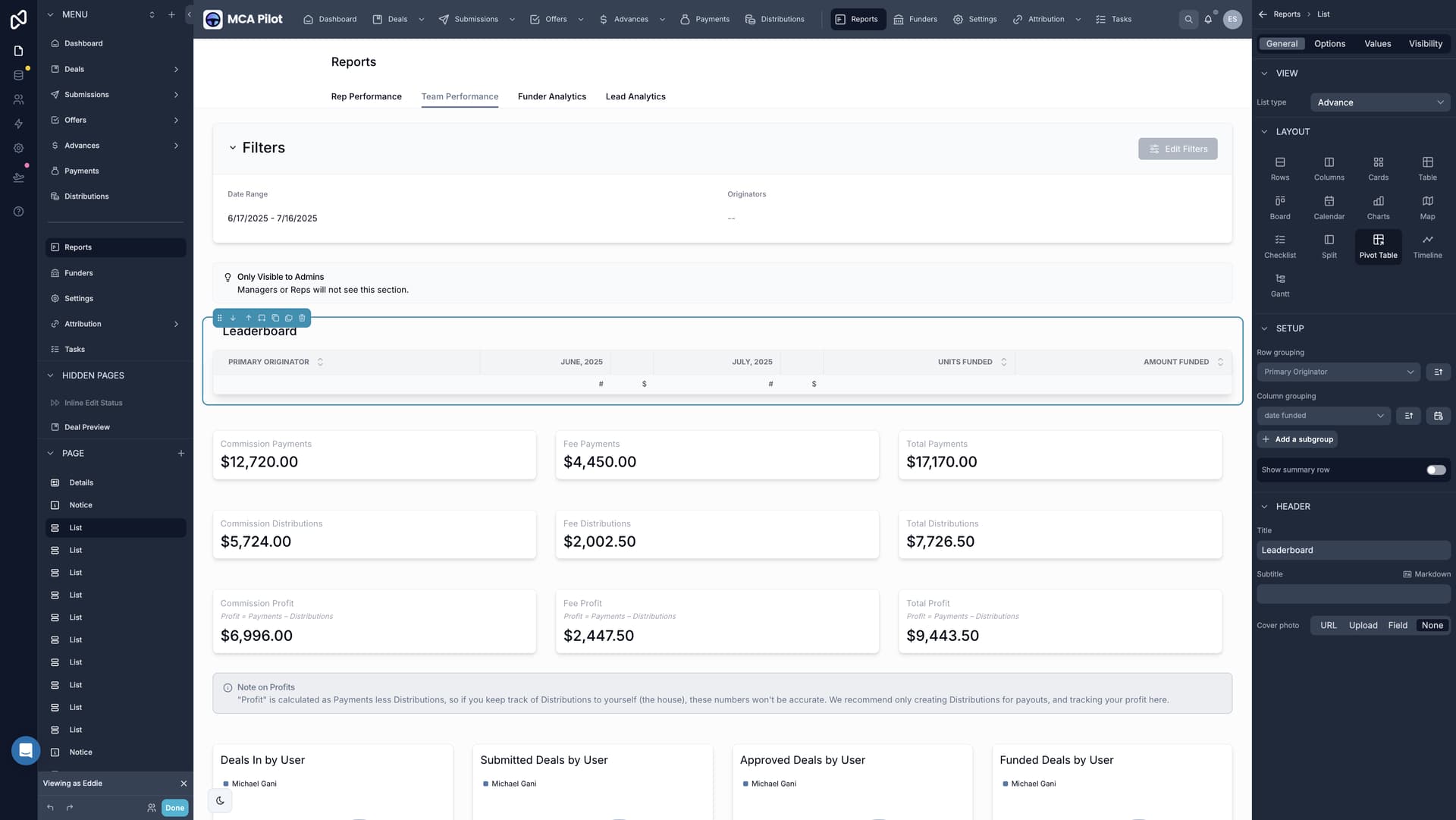This screenshot has width=1456, height=820.
Task: Click Add a subgroup button
Action: pos(1297,440)
